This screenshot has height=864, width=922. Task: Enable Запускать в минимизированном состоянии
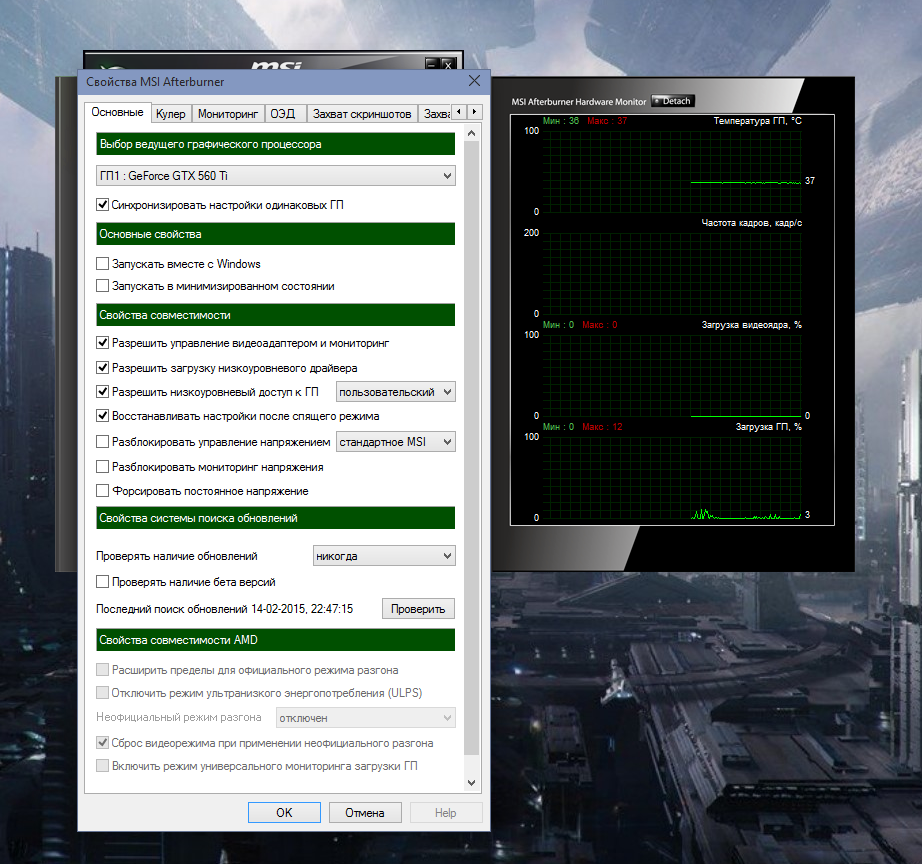[x=102, y=286]
